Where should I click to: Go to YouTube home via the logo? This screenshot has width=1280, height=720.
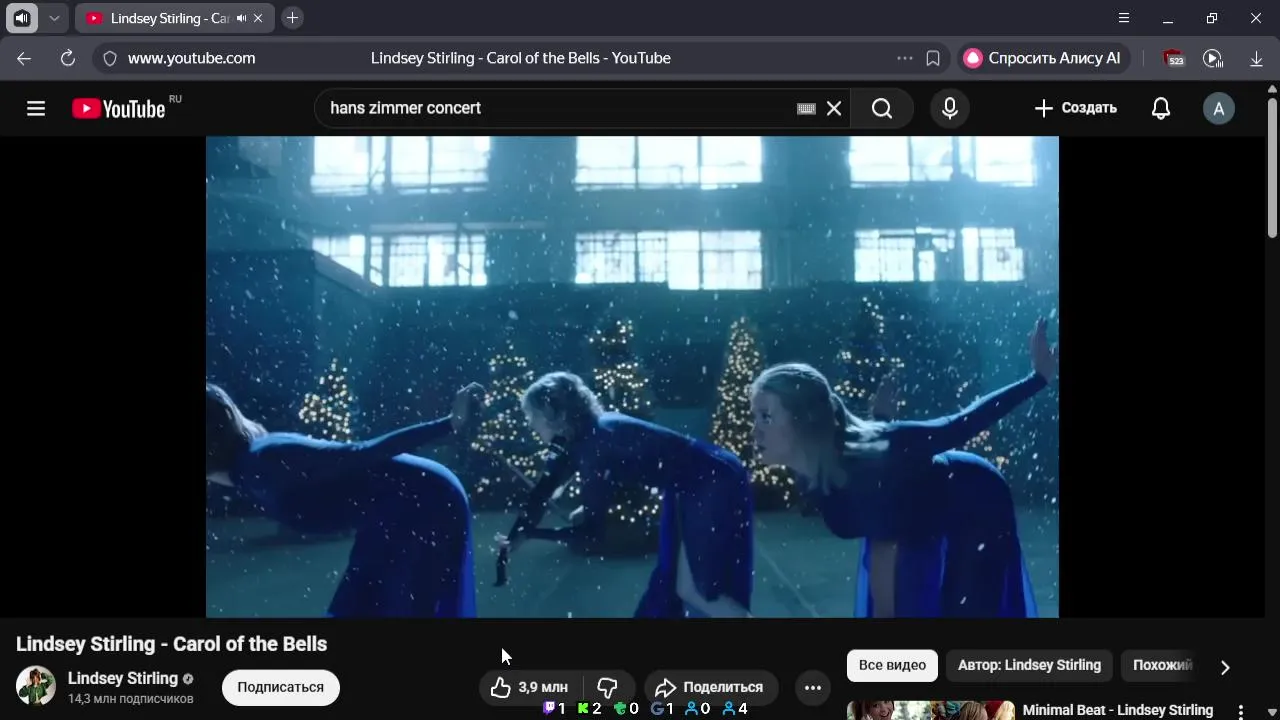point(118,108)
